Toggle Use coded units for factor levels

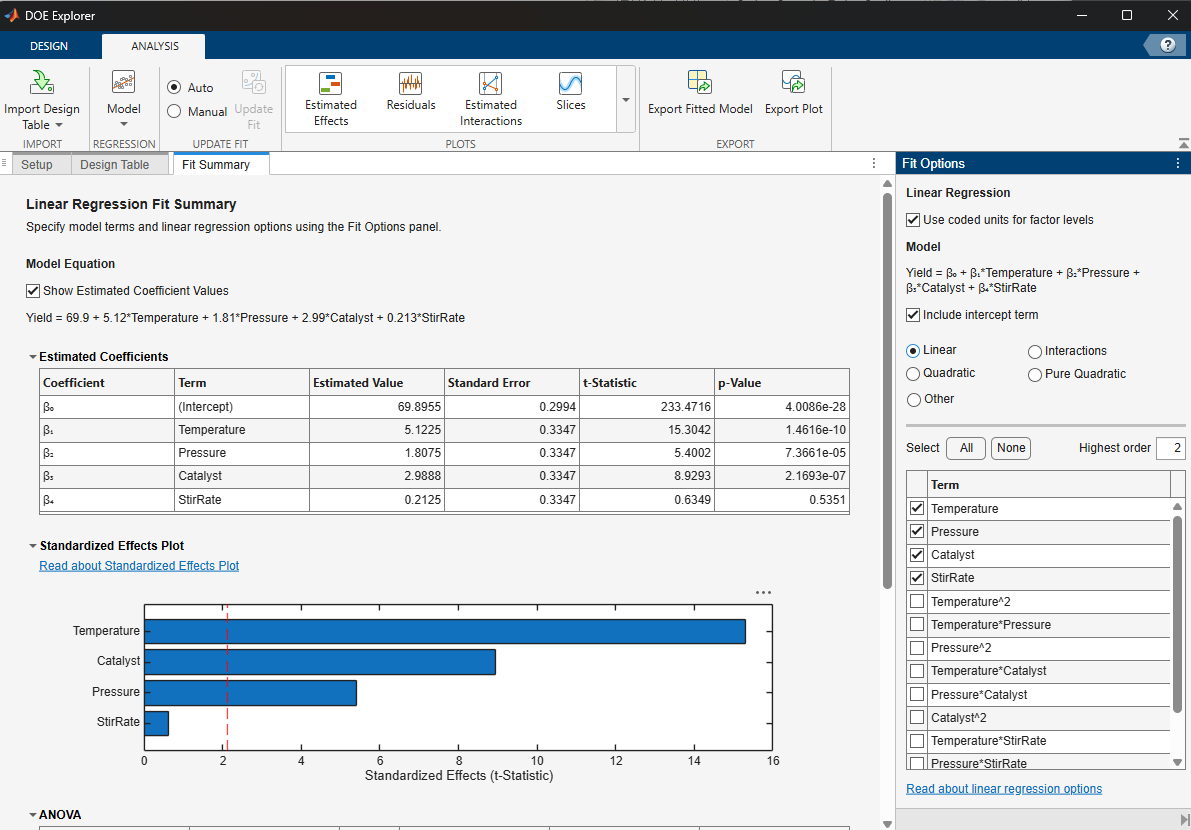pos(913,220)
